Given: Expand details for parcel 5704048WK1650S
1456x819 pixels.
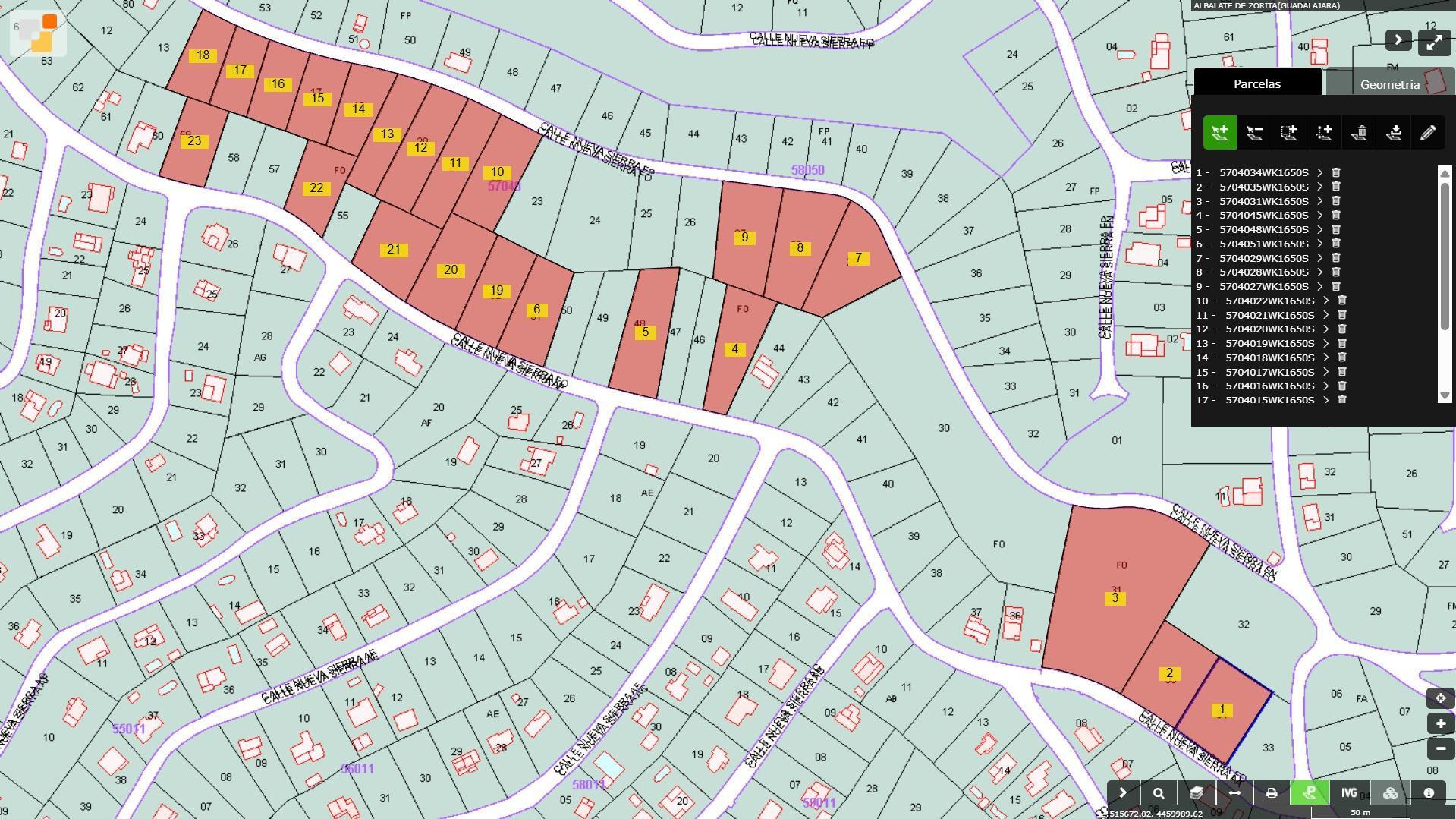Looking at the screenshot, I should (1320, 229).
